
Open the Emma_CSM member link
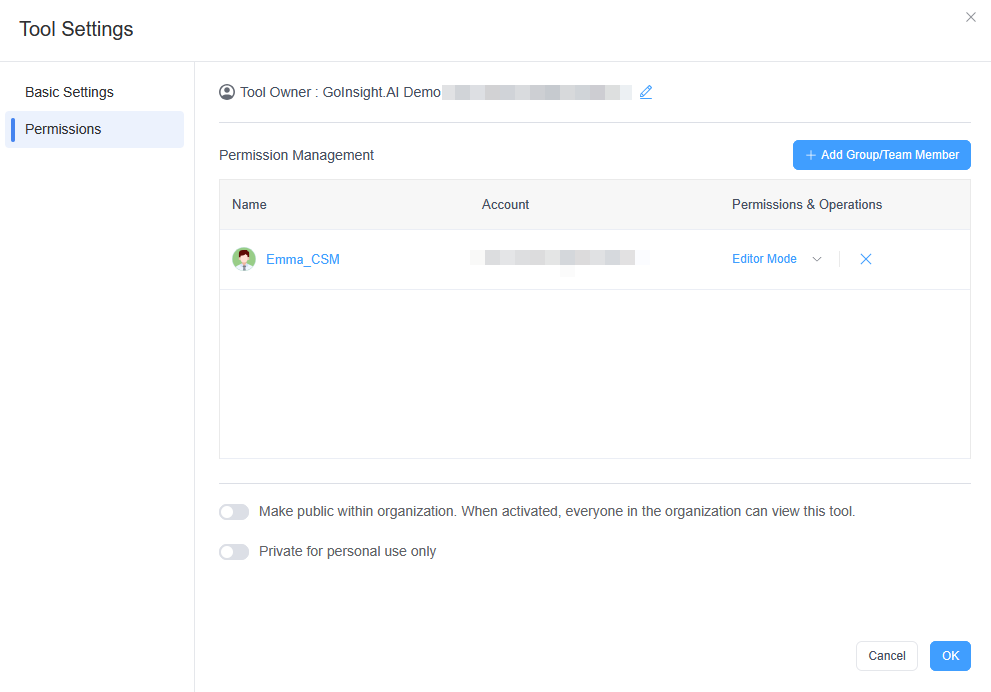[303, 259]
